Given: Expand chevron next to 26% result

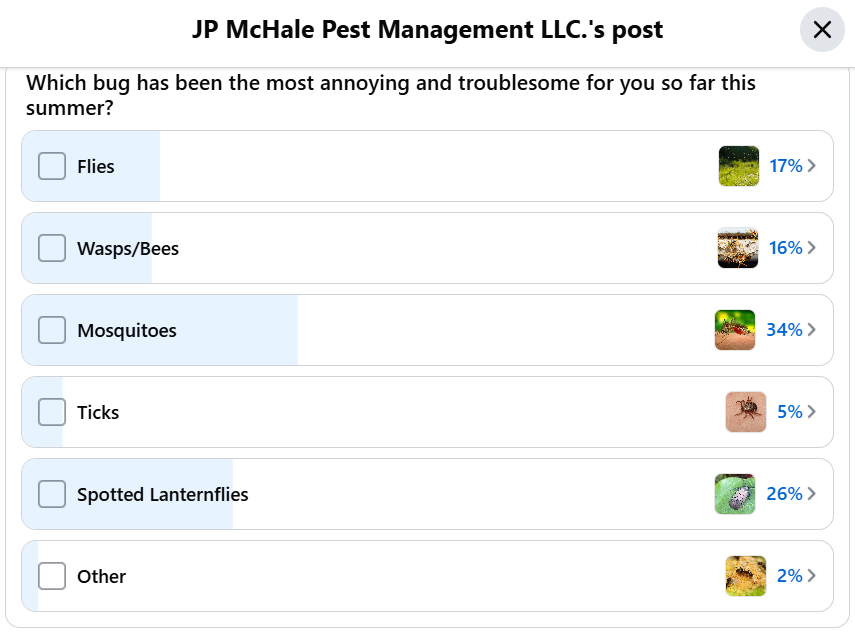Looking at the screenshot, I should click(x=812, y=494).
